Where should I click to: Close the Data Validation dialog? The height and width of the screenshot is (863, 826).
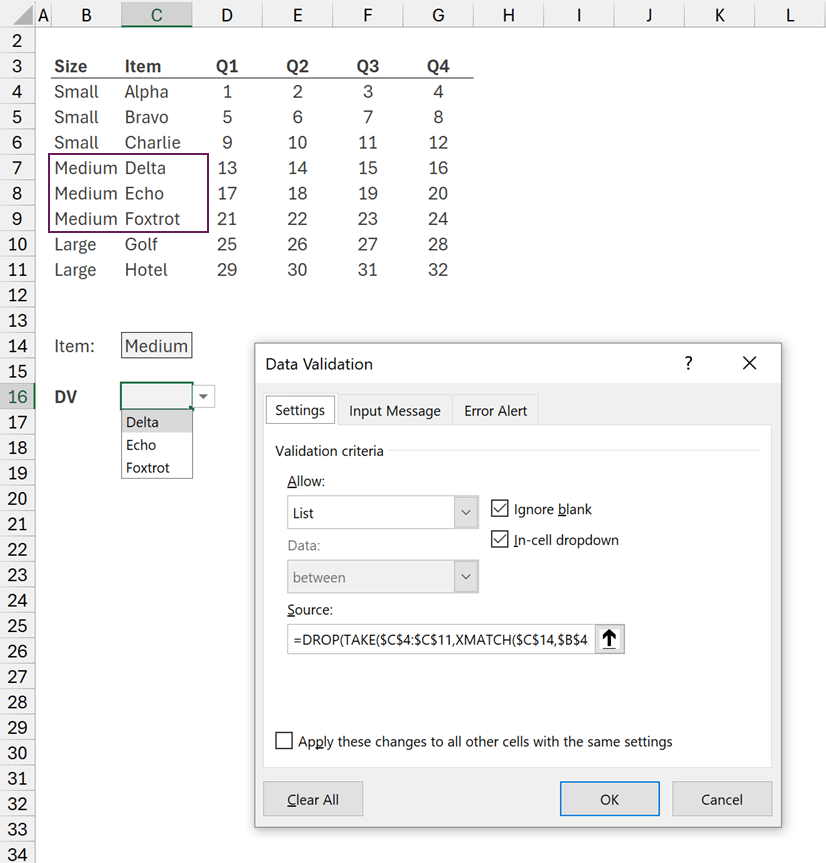pos(750,364)
